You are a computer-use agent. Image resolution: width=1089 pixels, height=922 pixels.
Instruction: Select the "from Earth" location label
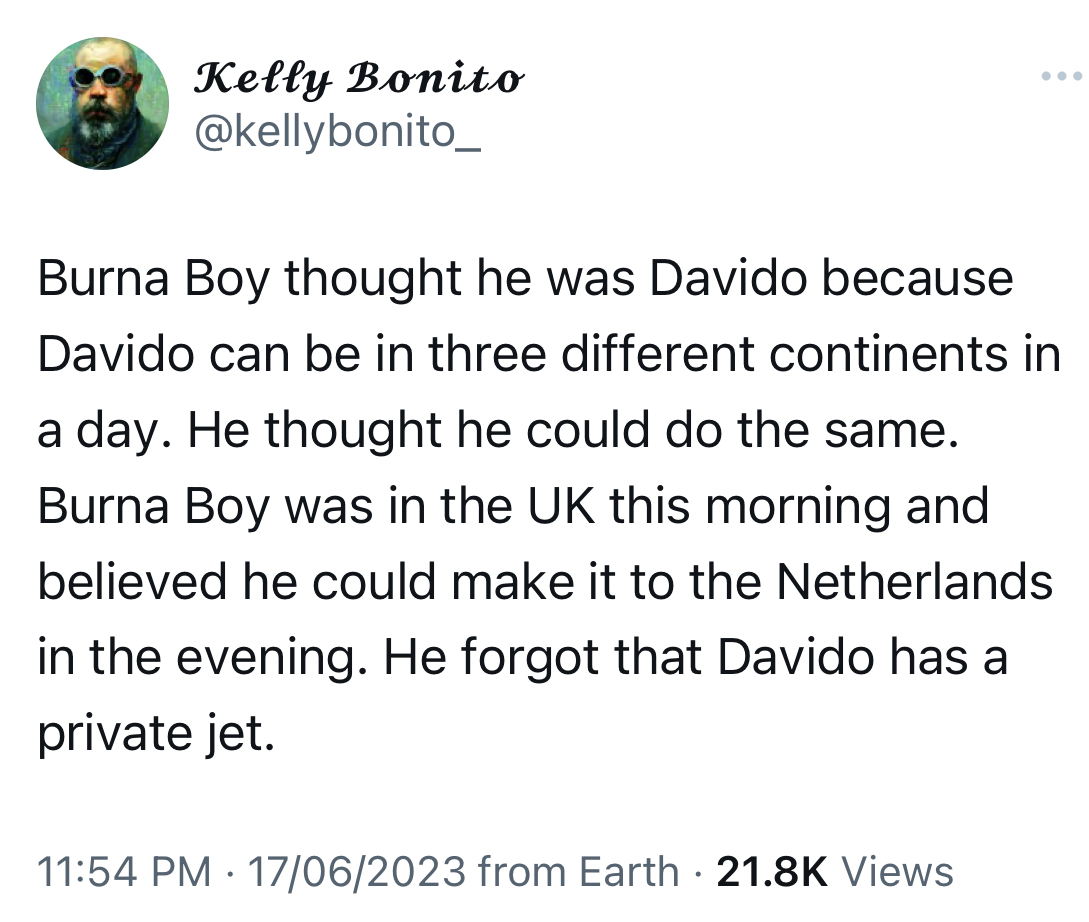pos(579,872)
